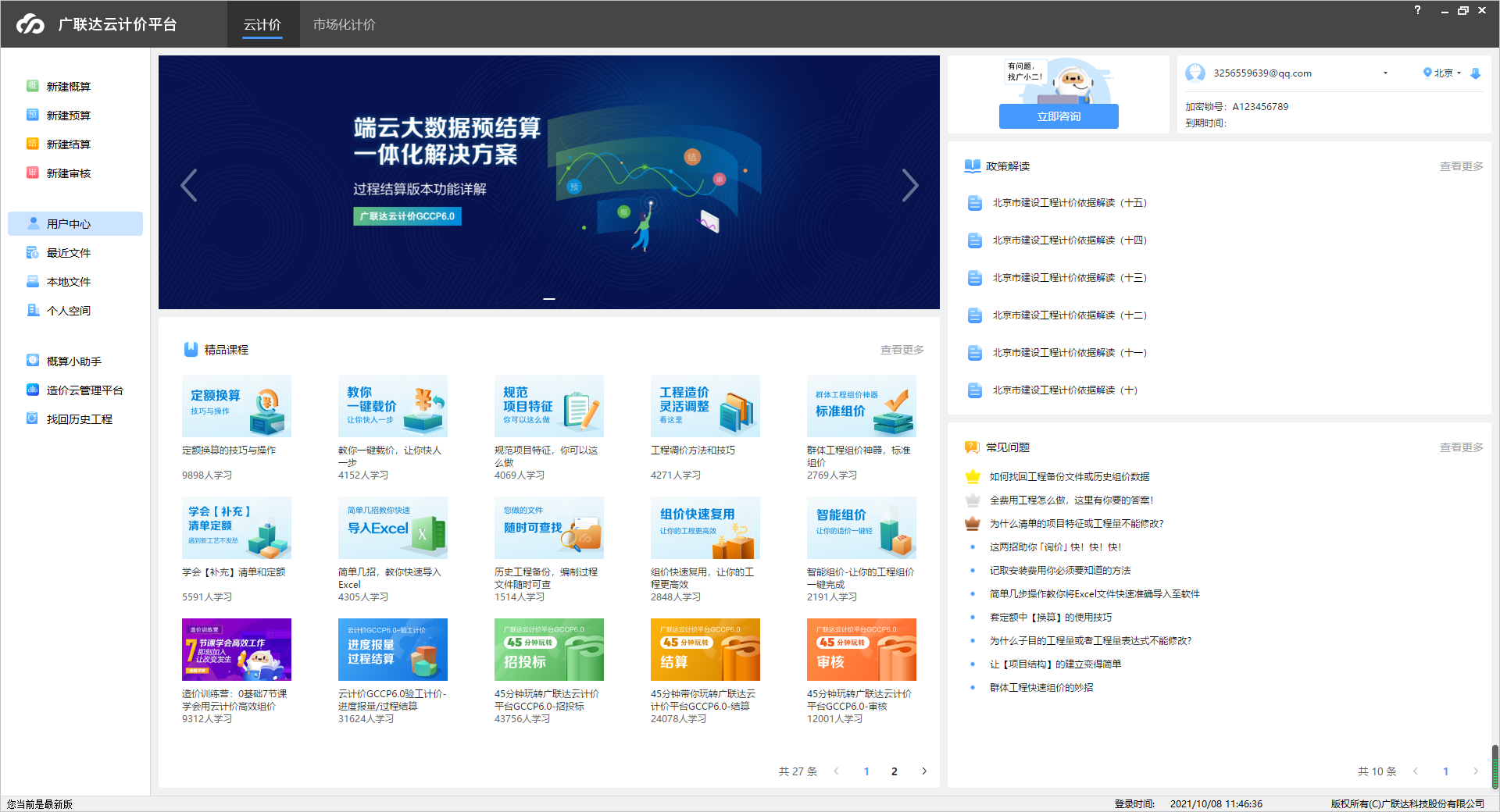Open 45分钟玩转 审核 course thumbnail
Image resolution: width=1500 pixels, height=812 pixels.
pos(862,650)
